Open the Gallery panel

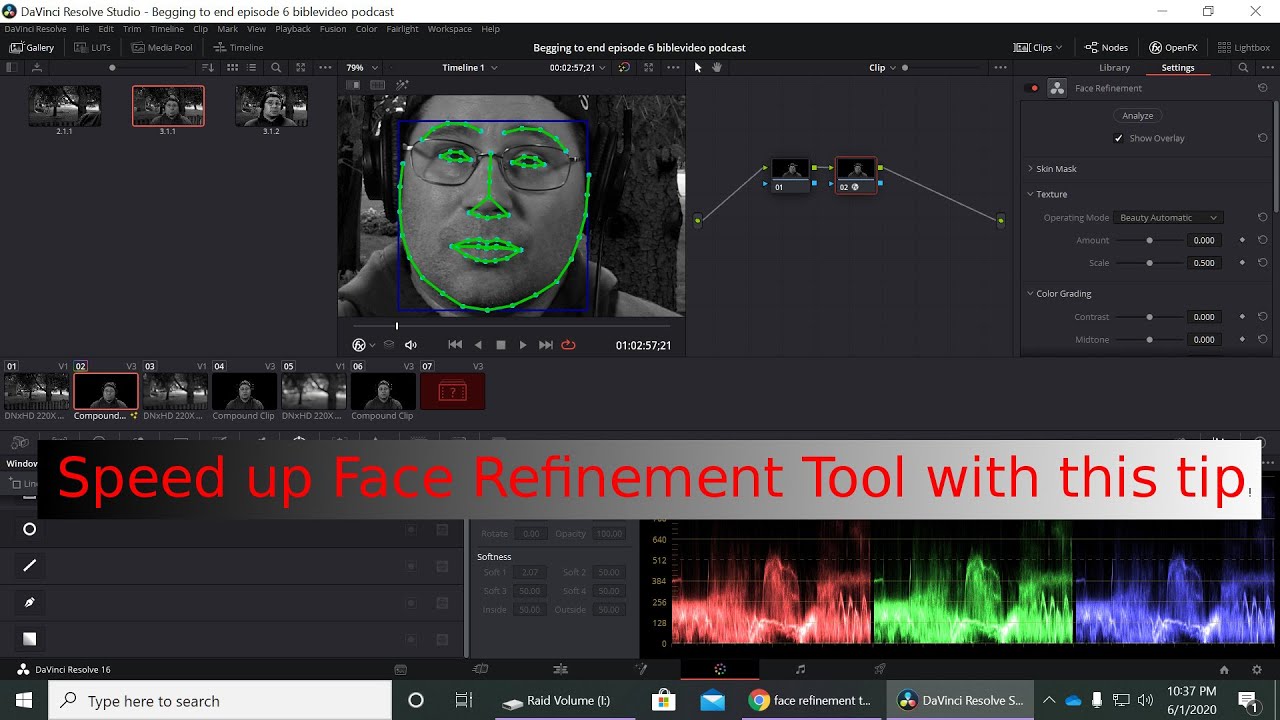point(32,47)
